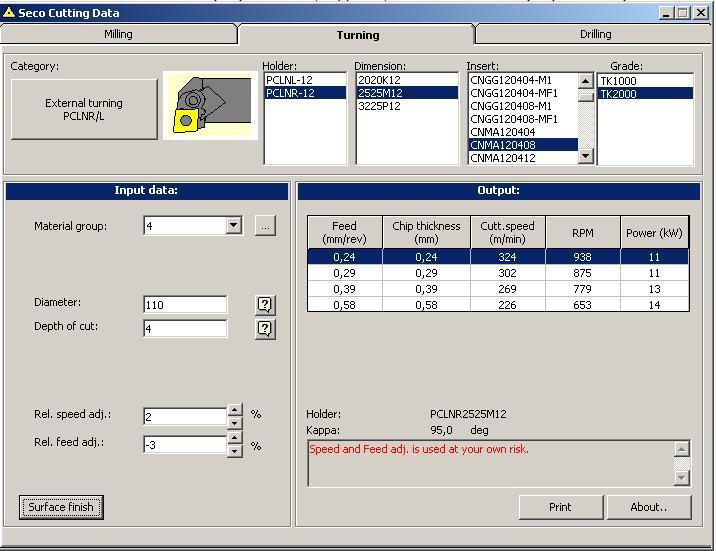Click RPM value 938
This screenshot has width=716, height=551.
pos(583,257)
